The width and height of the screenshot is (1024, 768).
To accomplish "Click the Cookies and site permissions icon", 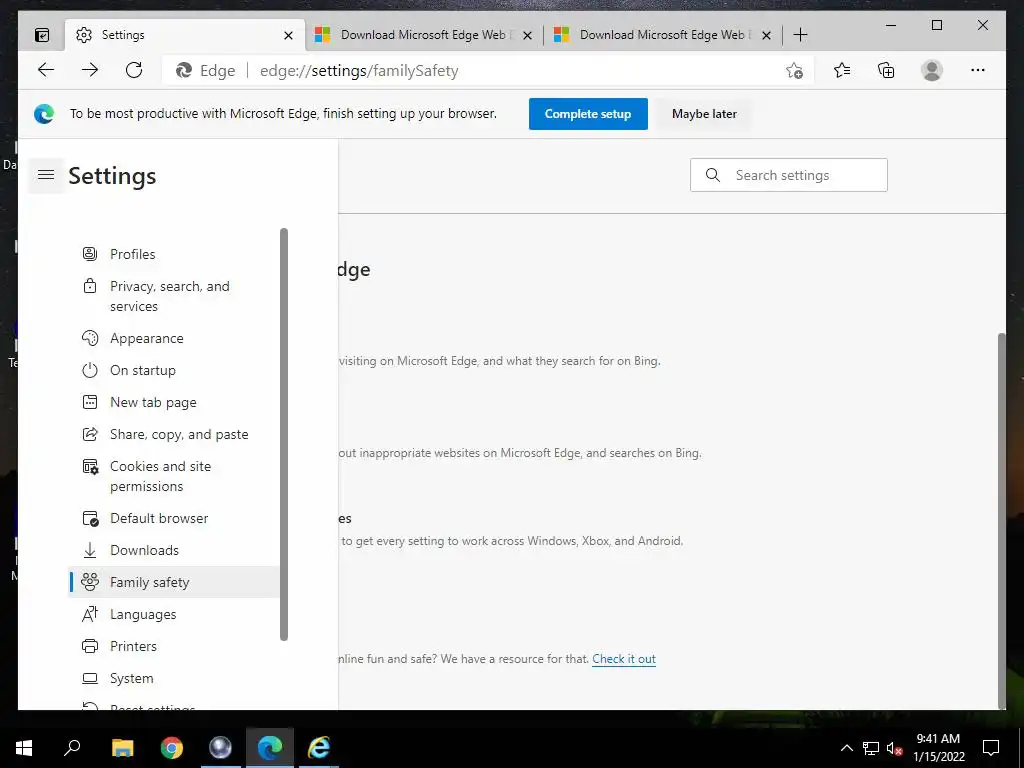I will point(90,466).
